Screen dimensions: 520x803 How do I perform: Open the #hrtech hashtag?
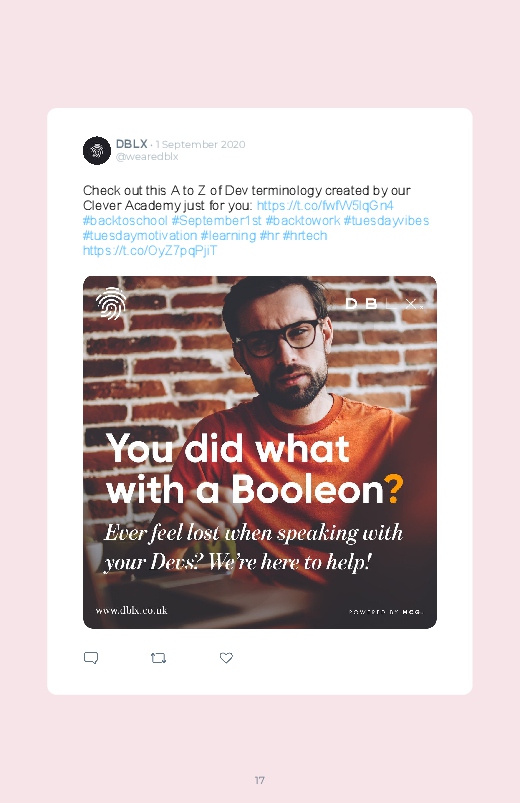click(x=305, y=236)
